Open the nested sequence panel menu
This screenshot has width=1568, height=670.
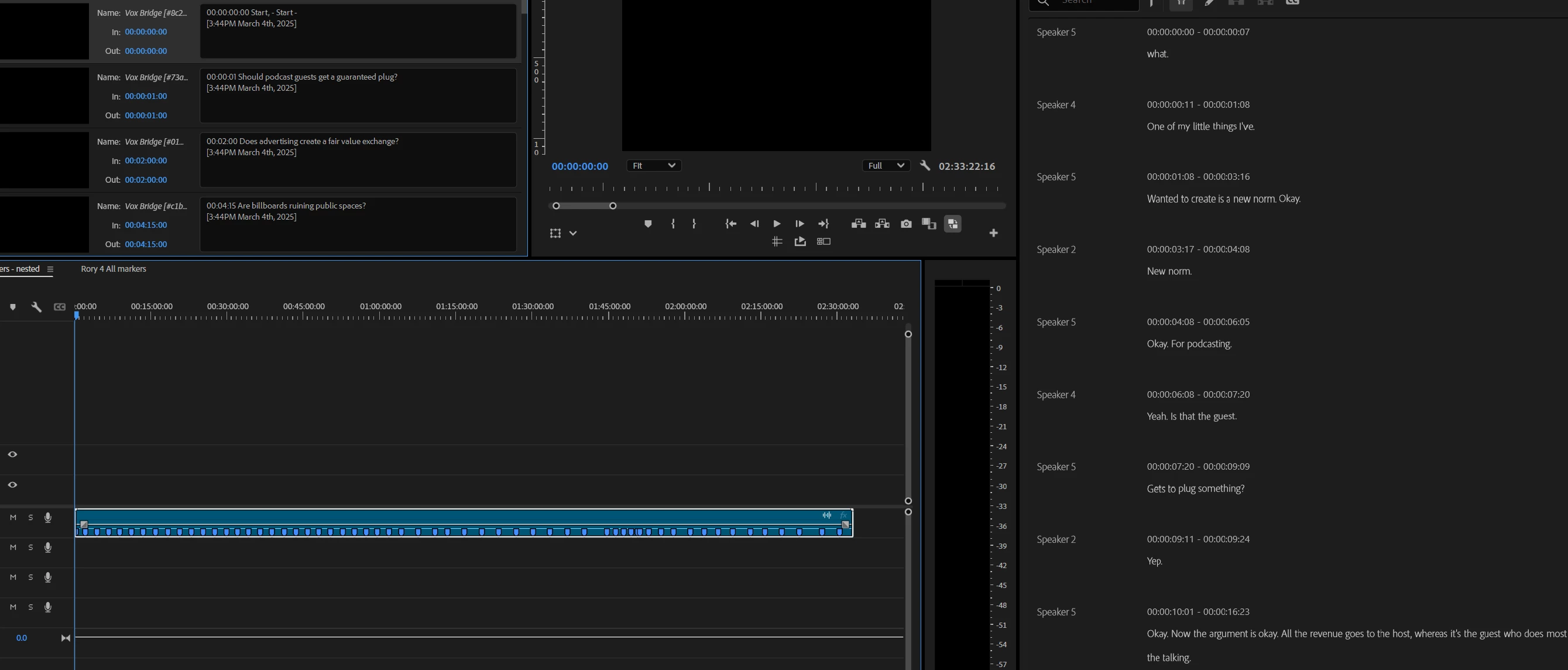[x=50, y=269]
